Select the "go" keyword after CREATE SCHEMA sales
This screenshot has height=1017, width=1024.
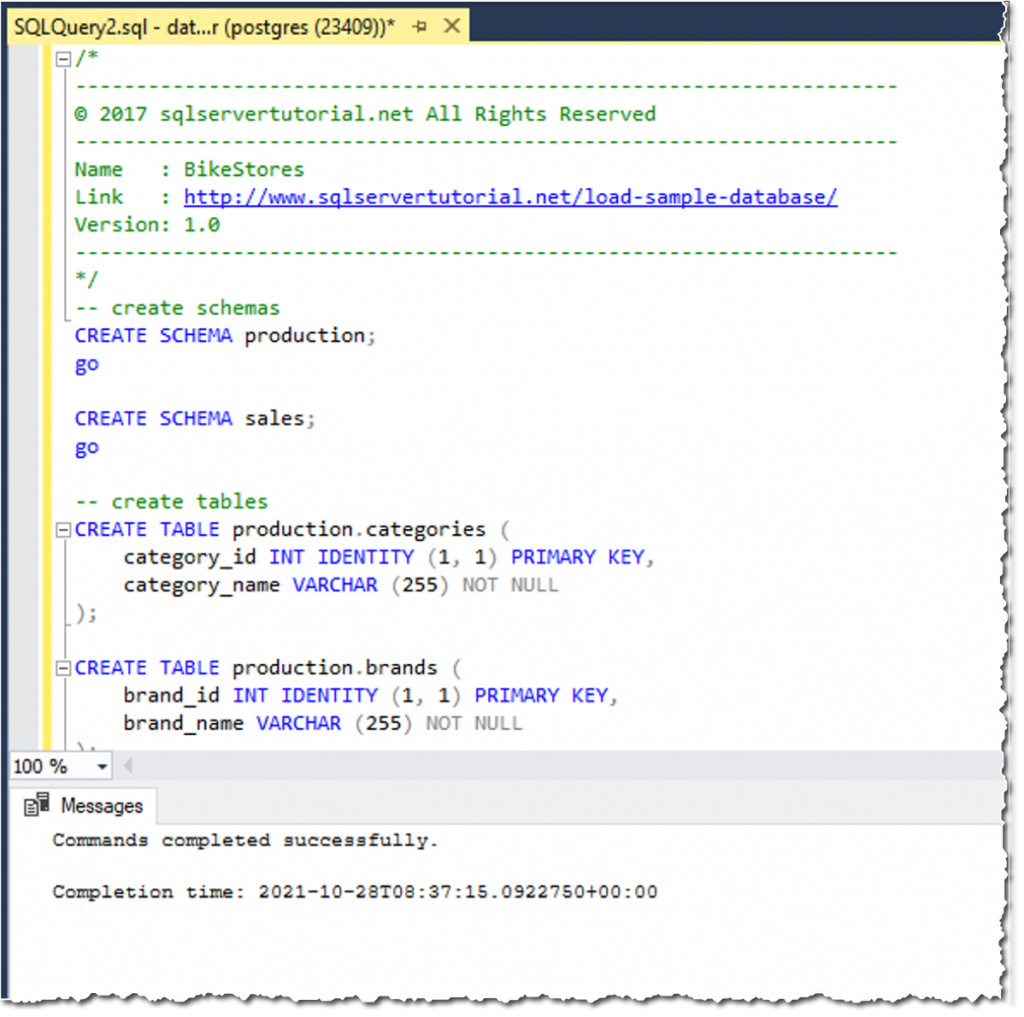[85, 446]
